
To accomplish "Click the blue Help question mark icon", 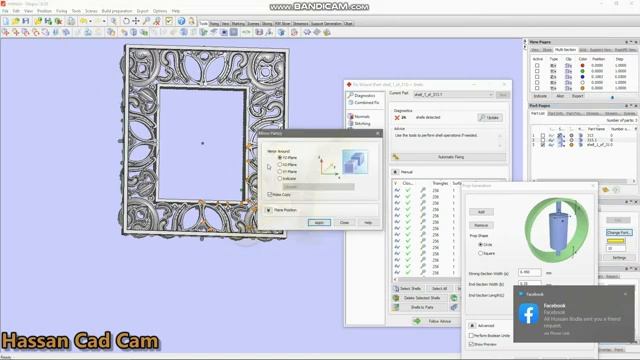I will (x=181, y=21).
